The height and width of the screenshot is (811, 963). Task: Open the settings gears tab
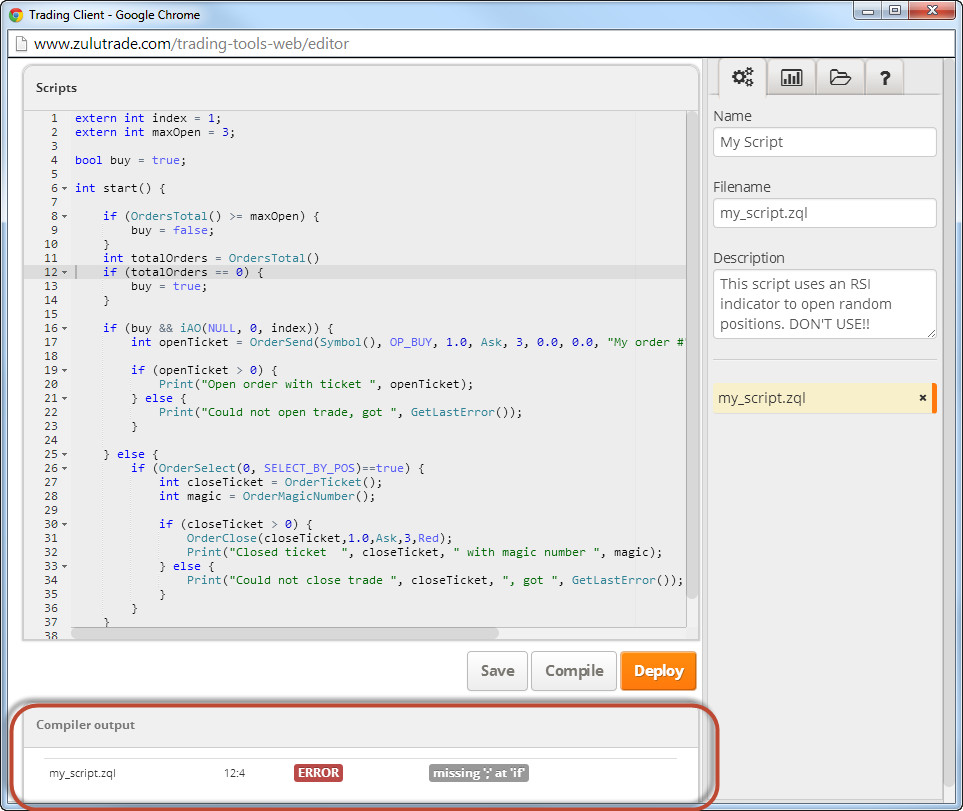(x=742, y=78)
